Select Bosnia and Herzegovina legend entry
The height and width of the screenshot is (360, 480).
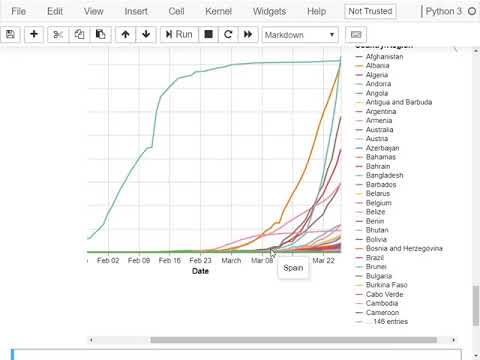click(x=404, y=249)
